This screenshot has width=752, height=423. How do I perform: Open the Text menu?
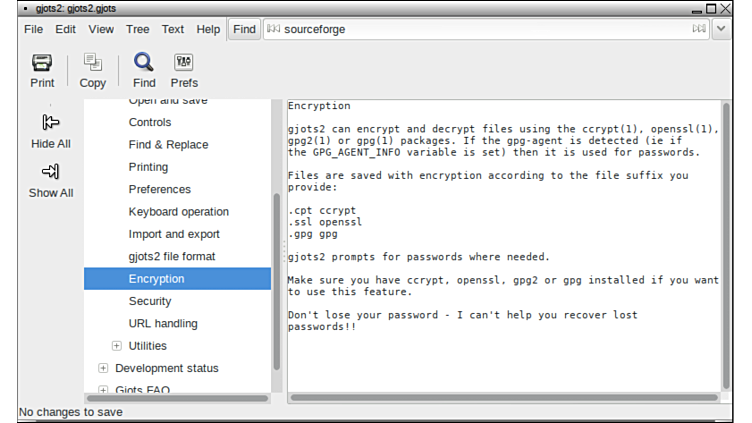tap(173, 29)
